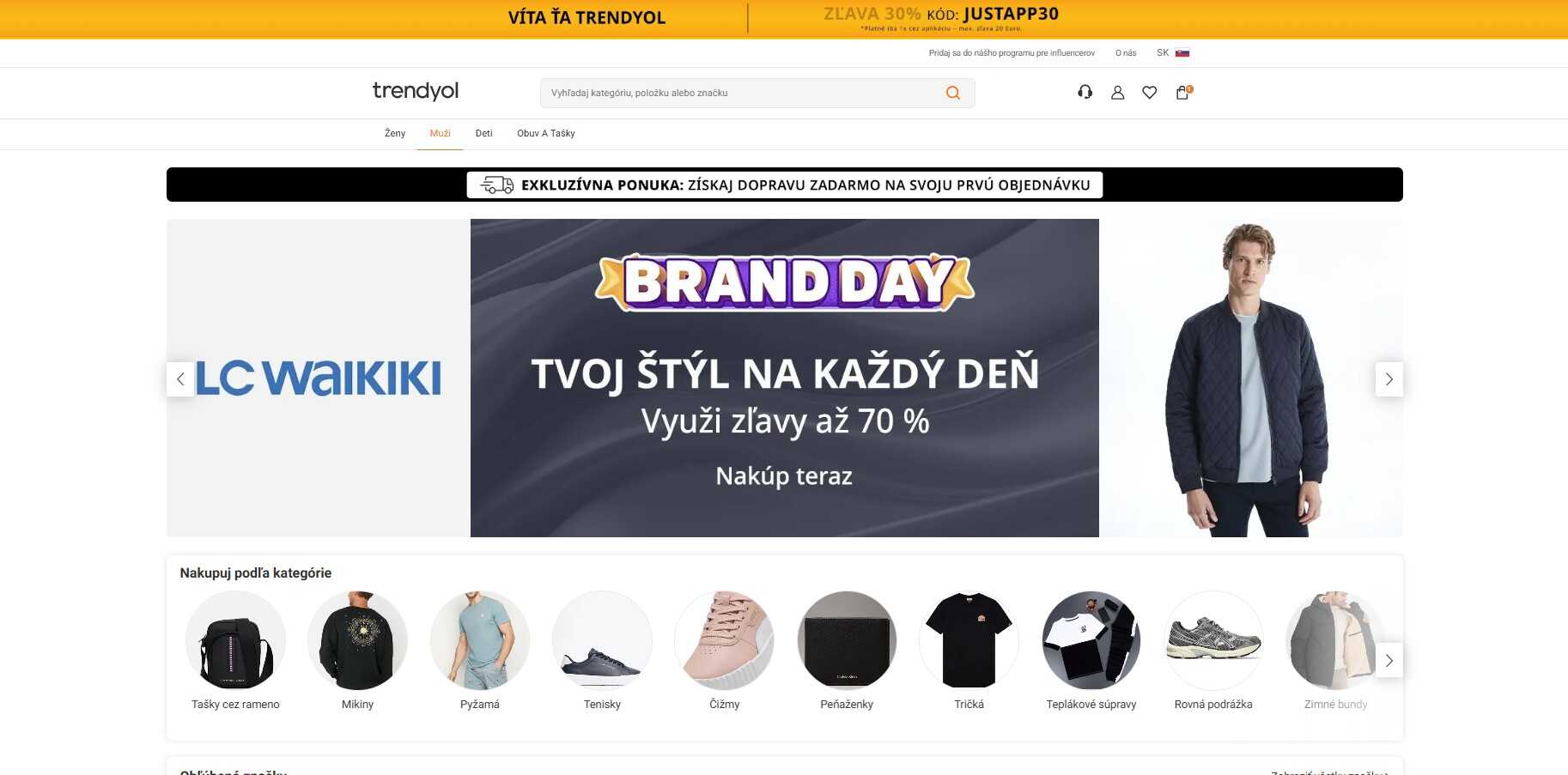
Task: Open the shopping bag cart
Action: pos(1183,92)
